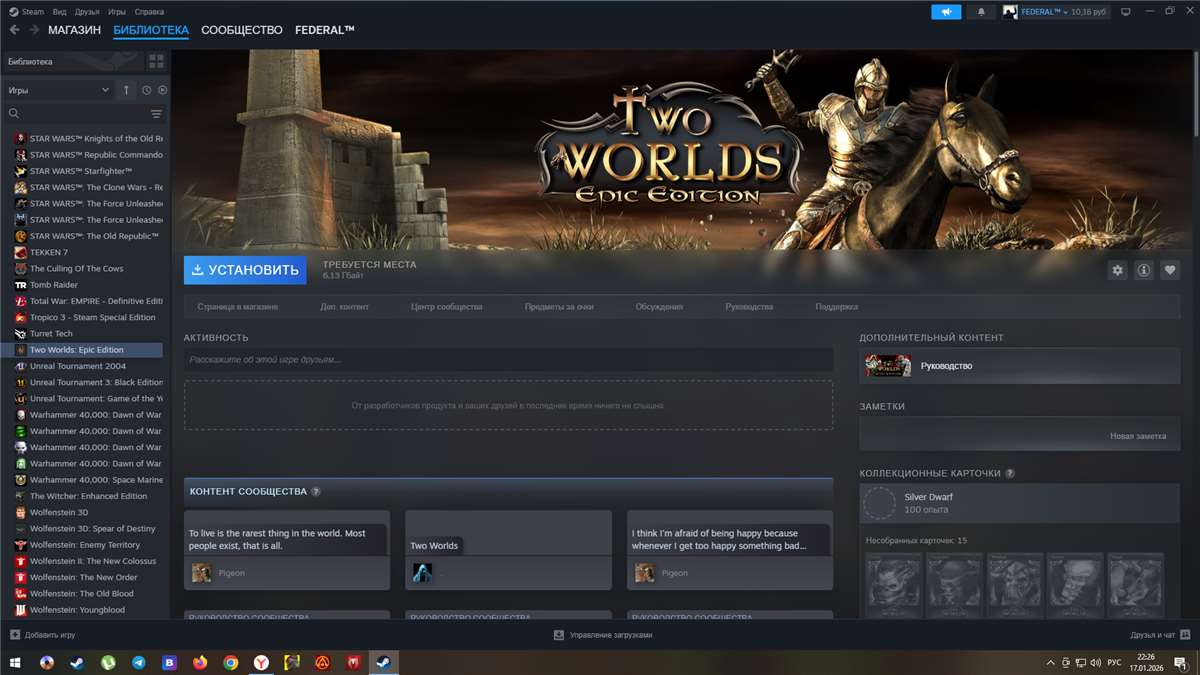Add Two Worlds to favorites heart

click(x=1169, y=270)
